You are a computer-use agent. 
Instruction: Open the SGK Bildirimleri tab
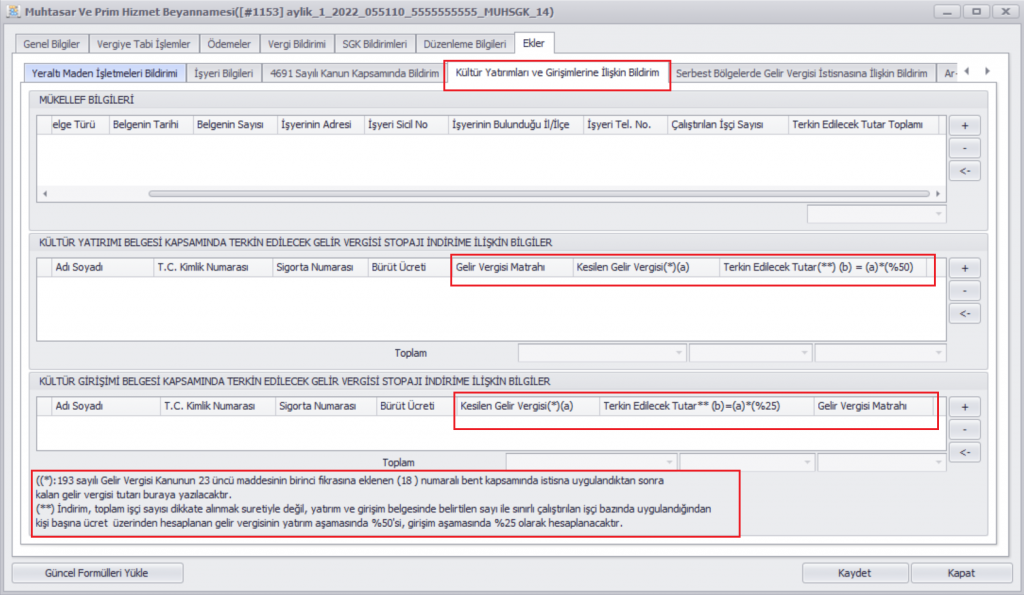374,44
